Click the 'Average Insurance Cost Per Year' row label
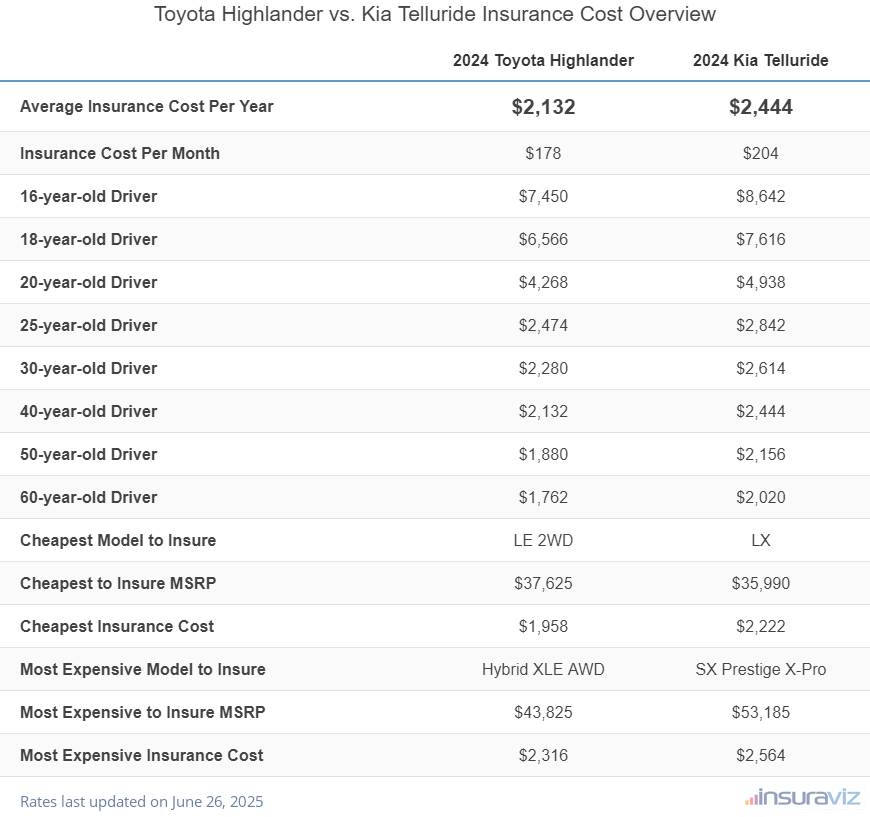870x817 pixels. point(146,106)
